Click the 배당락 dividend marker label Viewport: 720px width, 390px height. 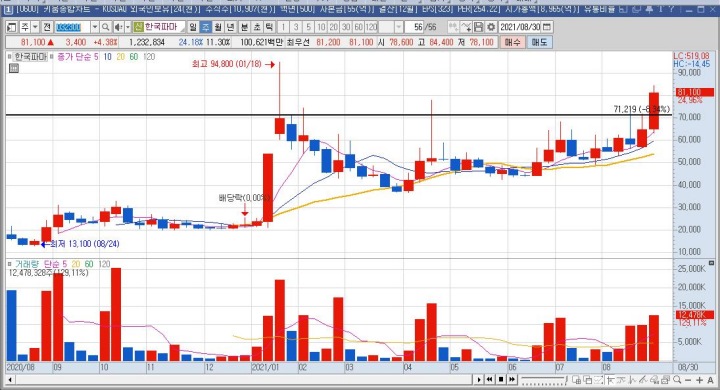tap(244, 198)
